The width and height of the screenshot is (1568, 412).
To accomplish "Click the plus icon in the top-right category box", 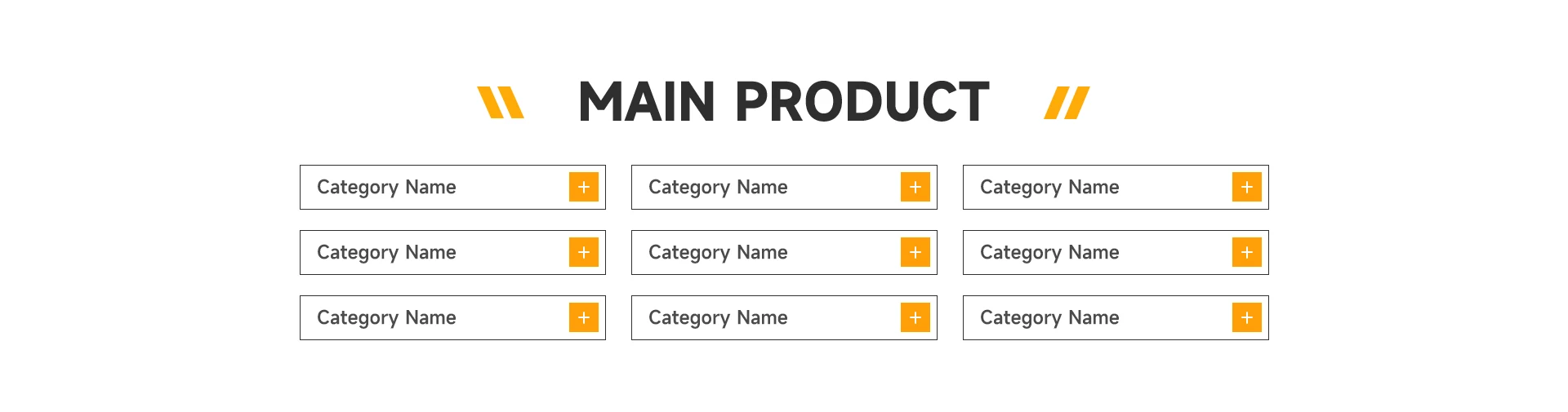I will tap(1246, 187).
